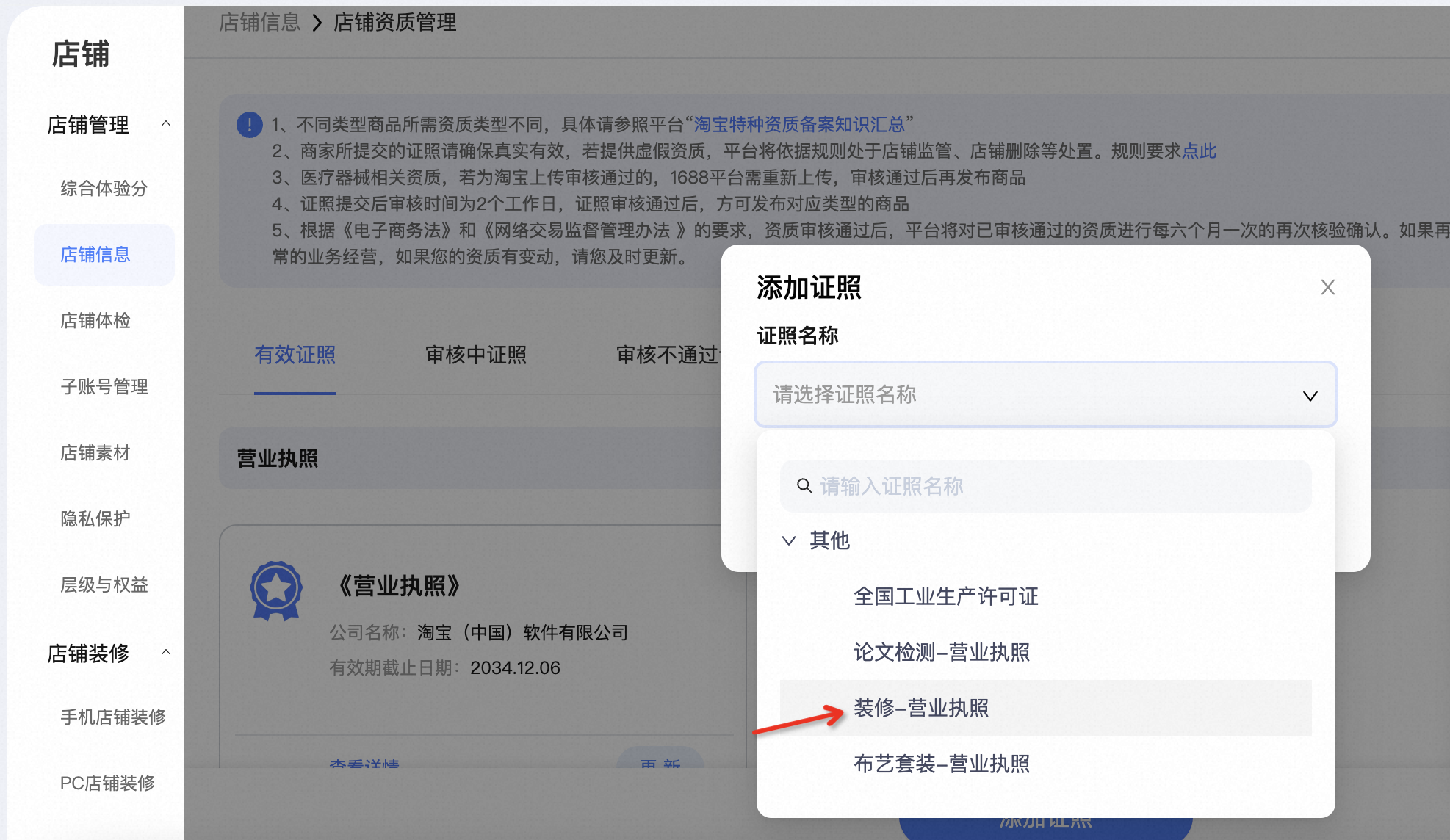
Task: Switch to the 审核不通过 tab
Action: (668, 355)
